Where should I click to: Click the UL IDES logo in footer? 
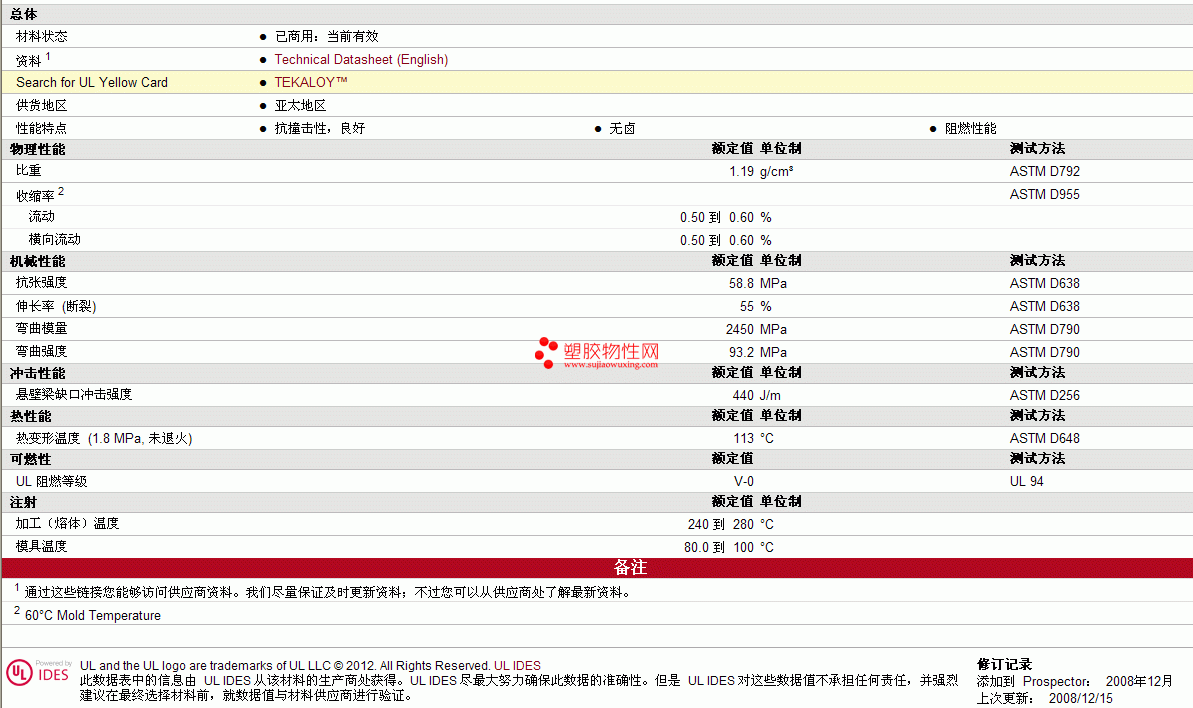click(x=38, y=672)
